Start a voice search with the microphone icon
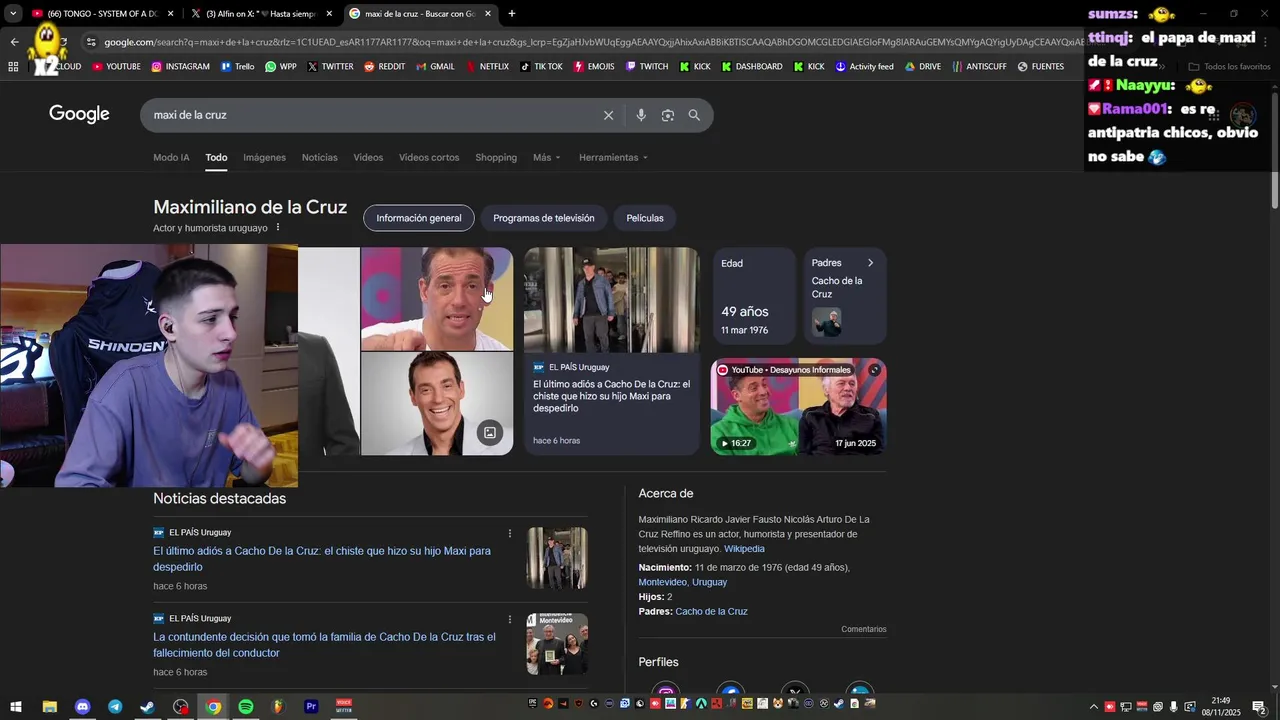 641,115
